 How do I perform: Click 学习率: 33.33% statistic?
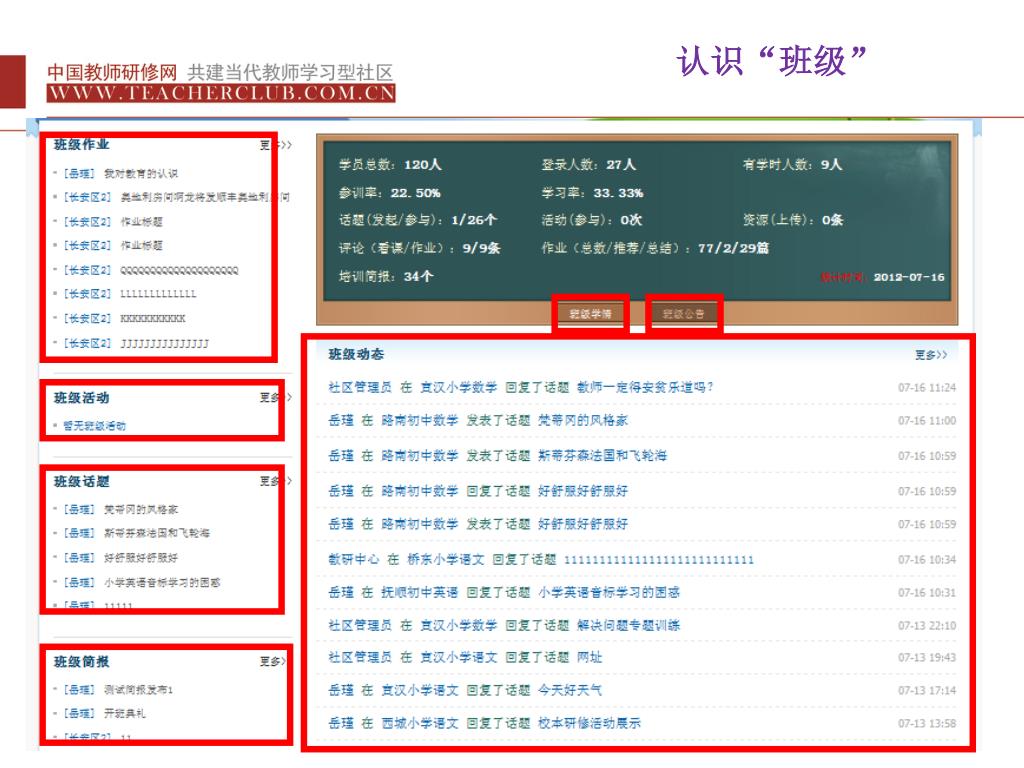(x=592, y=193)
